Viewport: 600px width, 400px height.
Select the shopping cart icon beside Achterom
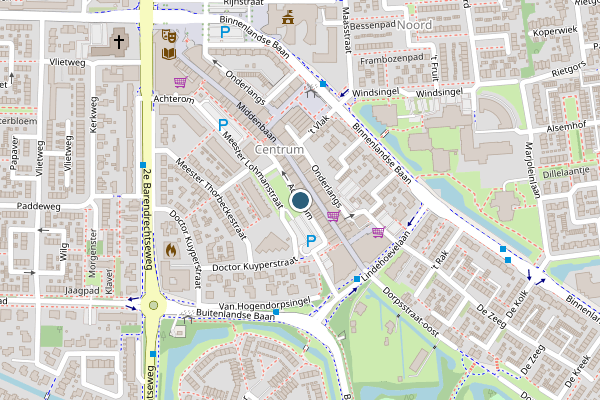click(x=180, y=82)
